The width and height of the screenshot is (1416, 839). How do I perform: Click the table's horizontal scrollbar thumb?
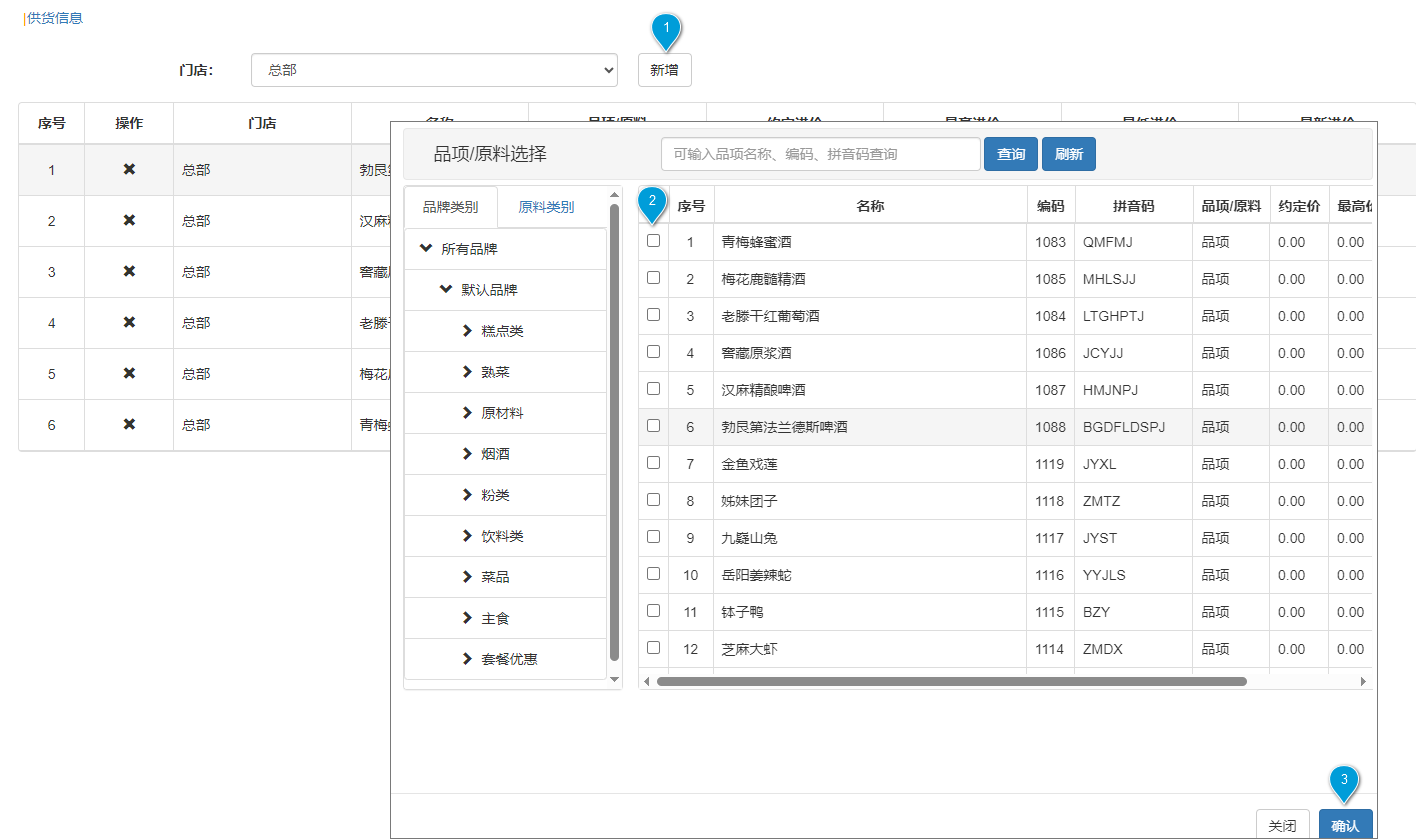pos(950,681)
